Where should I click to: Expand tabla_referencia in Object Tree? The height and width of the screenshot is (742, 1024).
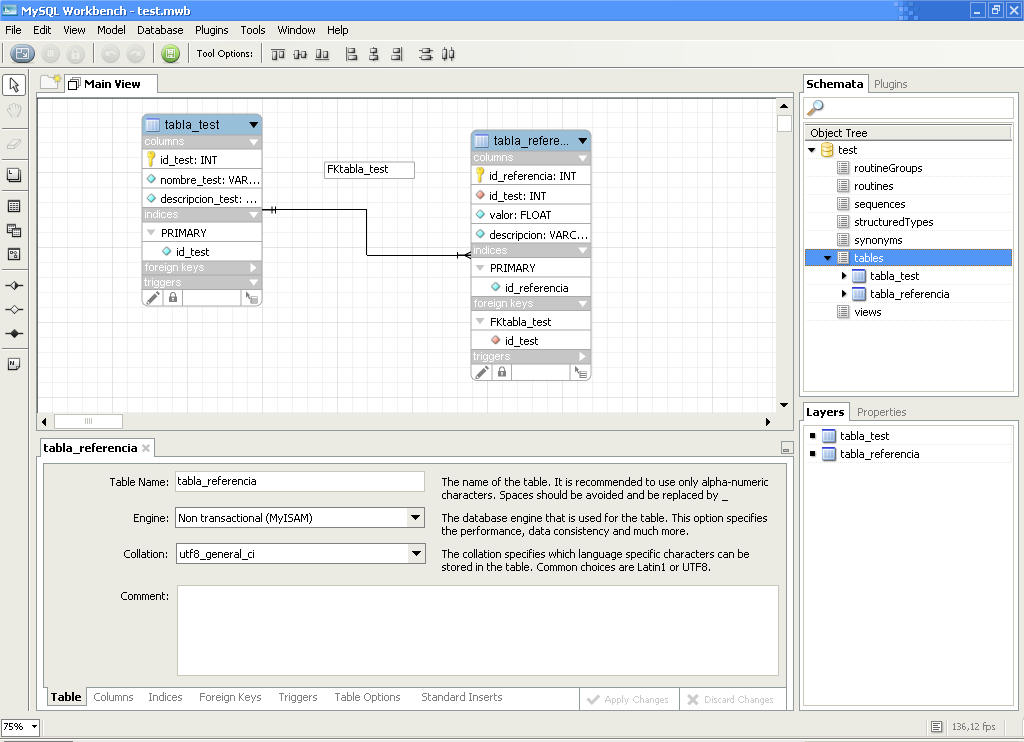[844, 294]
